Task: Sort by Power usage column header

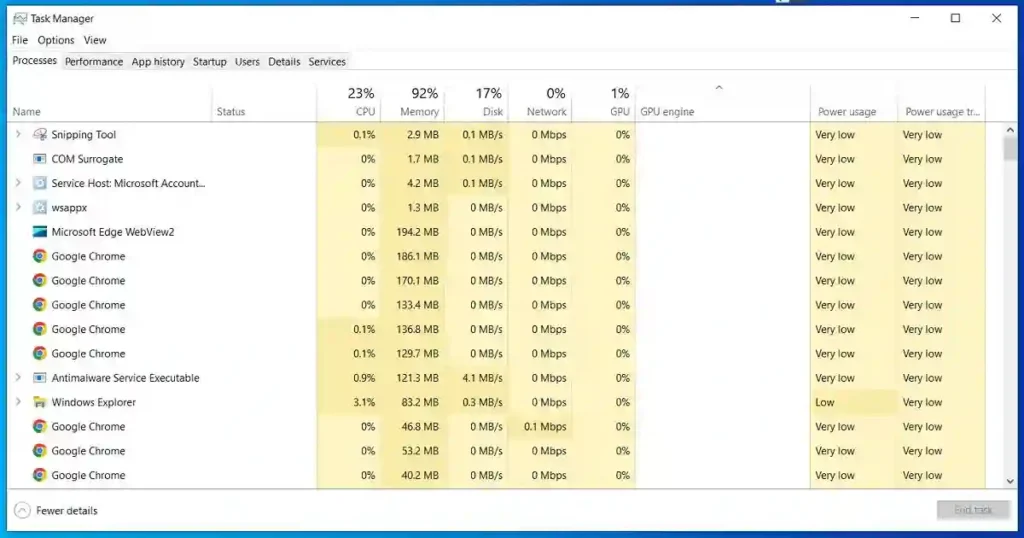Action: point(854,103)
